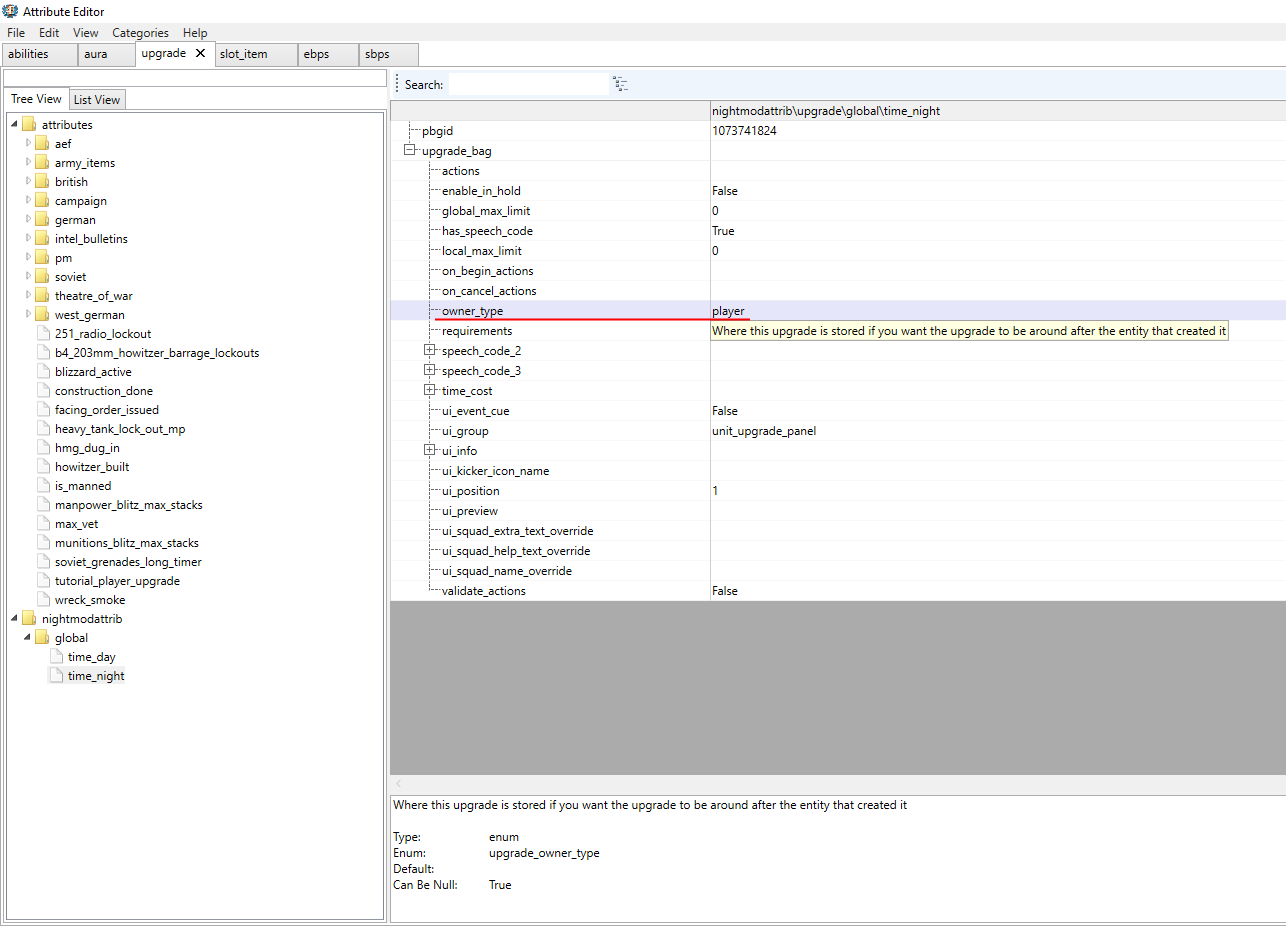Click the search options icon beside the Search field
Screen dimensions: 1286x926
[x=620, y=84]
